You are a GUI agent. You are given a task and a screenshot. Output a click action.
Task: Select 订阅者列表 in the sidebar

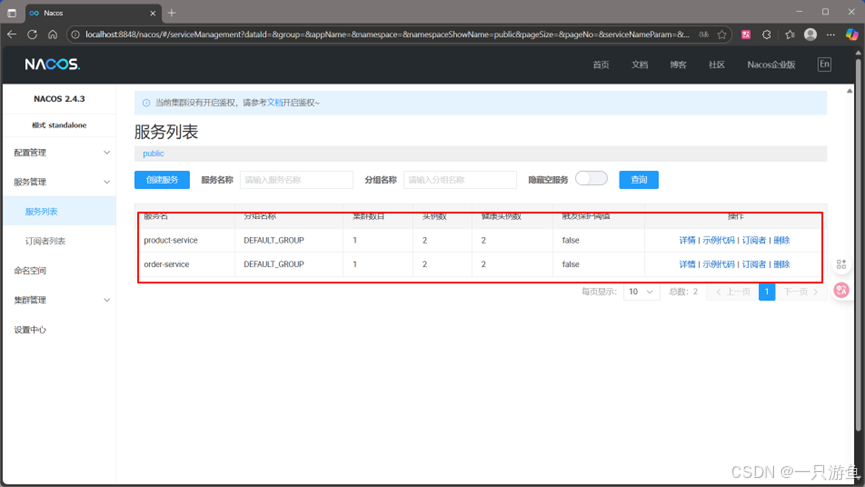click(x=60, y=241)
